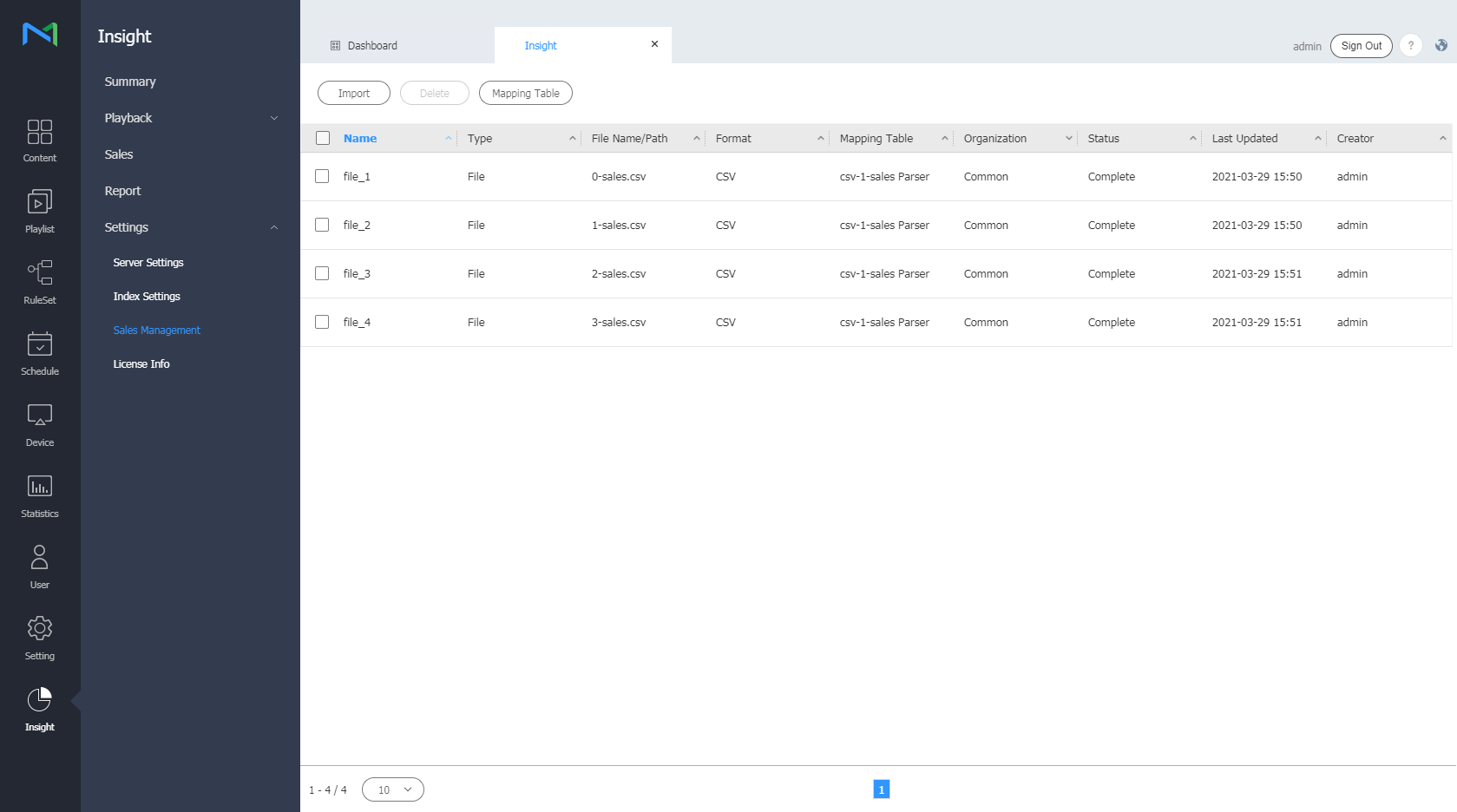
Task: Click the help question mark icon
Action: [1411, 46]
